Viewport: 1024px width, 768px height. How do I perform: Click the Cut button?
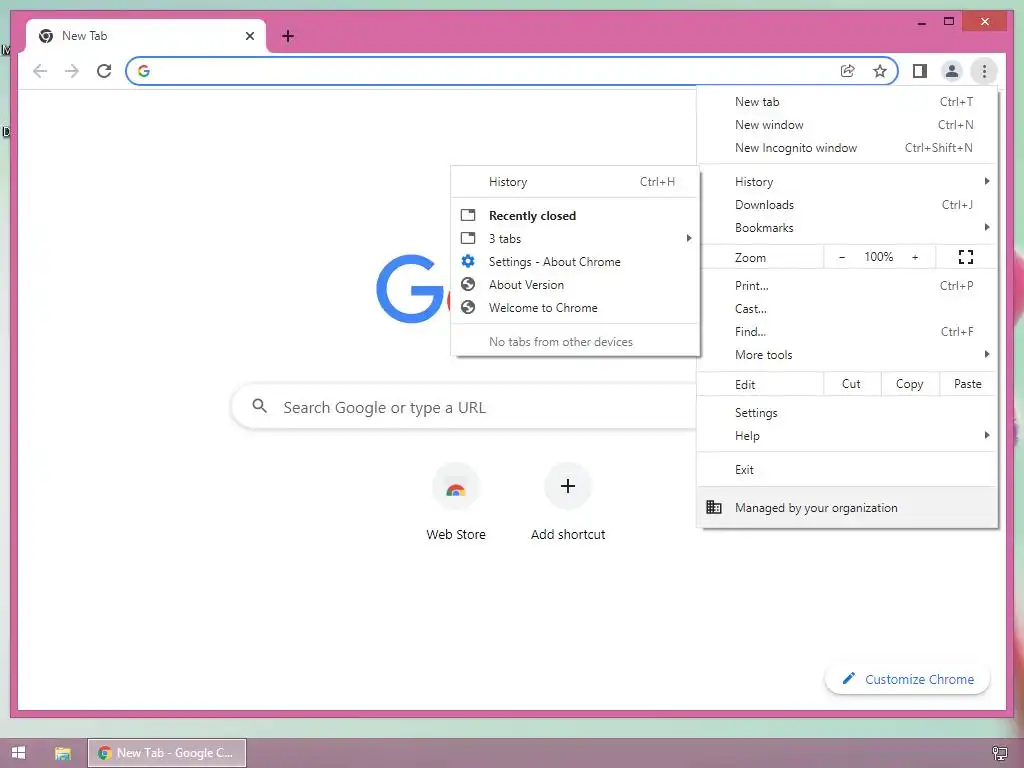[852, 384]
